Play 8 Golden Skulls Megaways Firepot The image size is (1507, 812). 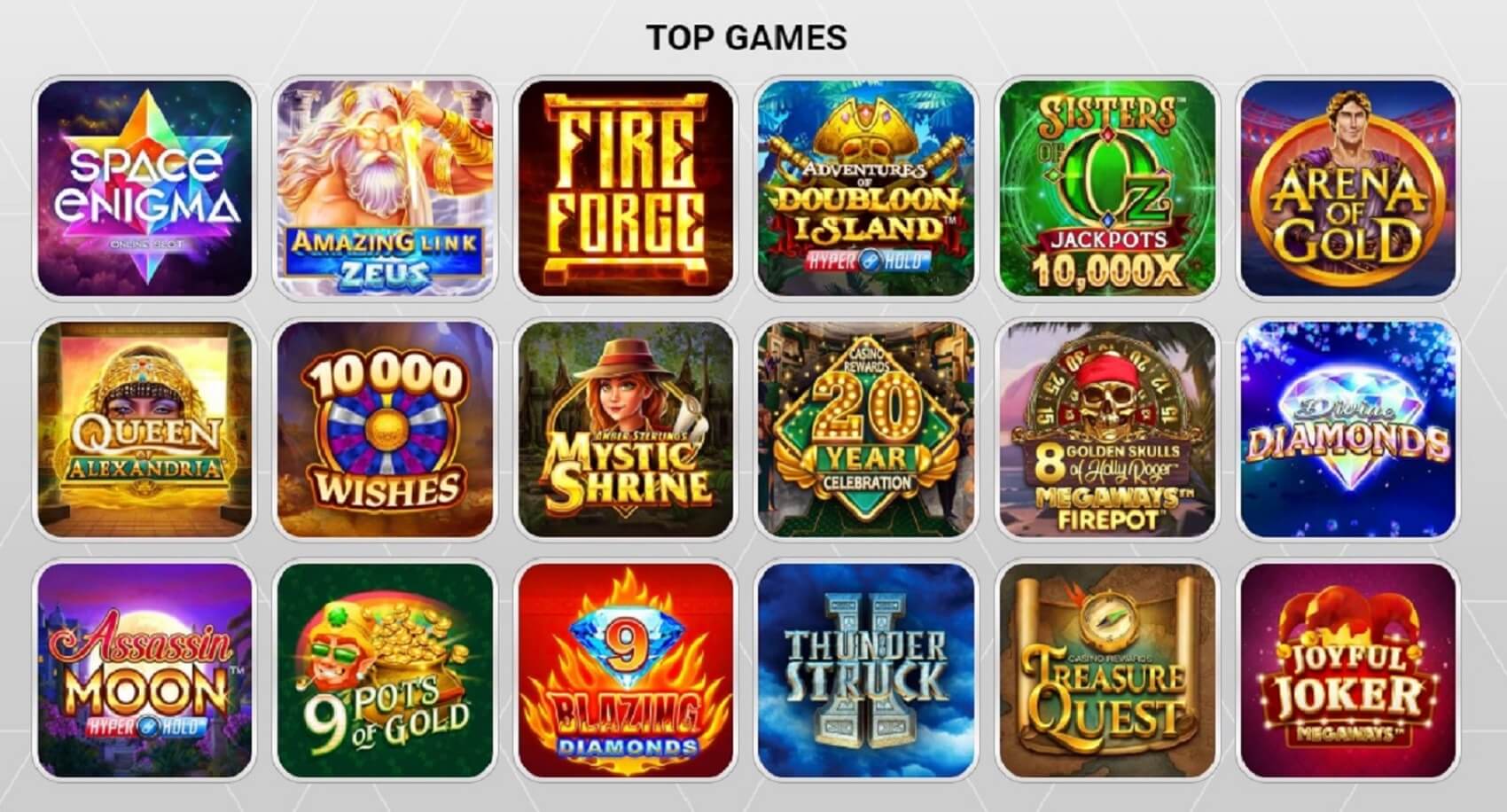coord(1108,429)
